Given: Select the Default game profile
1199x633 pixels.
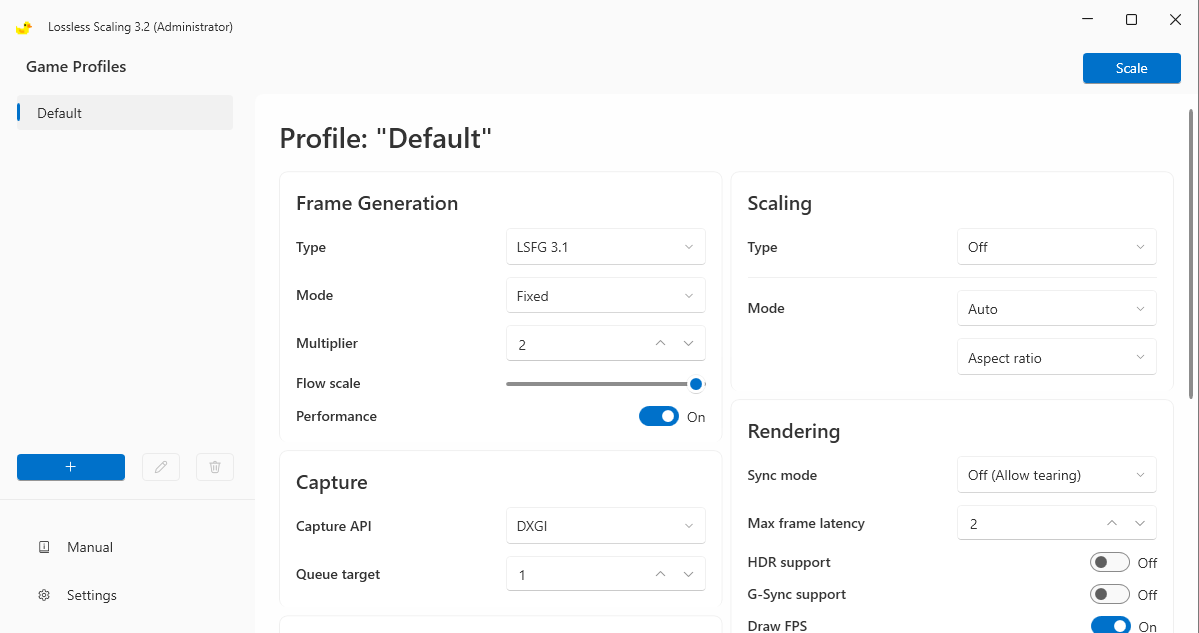Looking at the screenshot, I should coord(125,113).
